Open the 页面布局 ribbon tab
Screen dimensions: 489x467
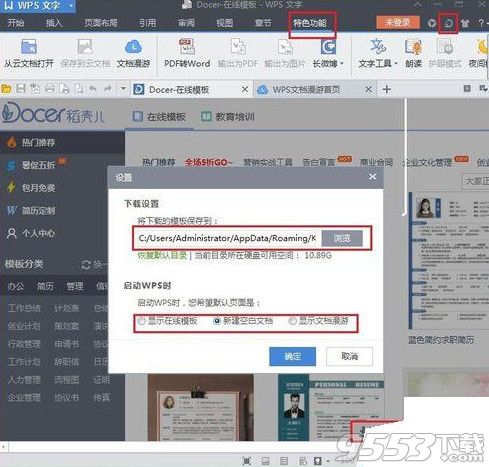pyautogui.click(x=101, y=23)
